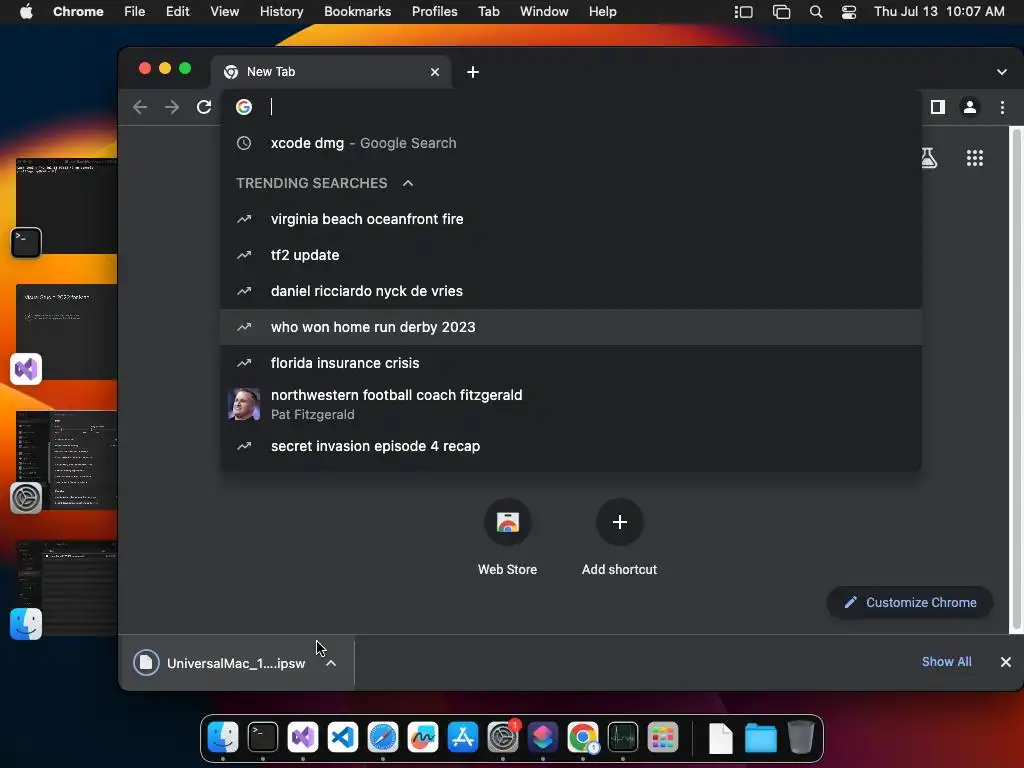Open Finder from the Dock
1024x768 pixels.
coord(223,737)
